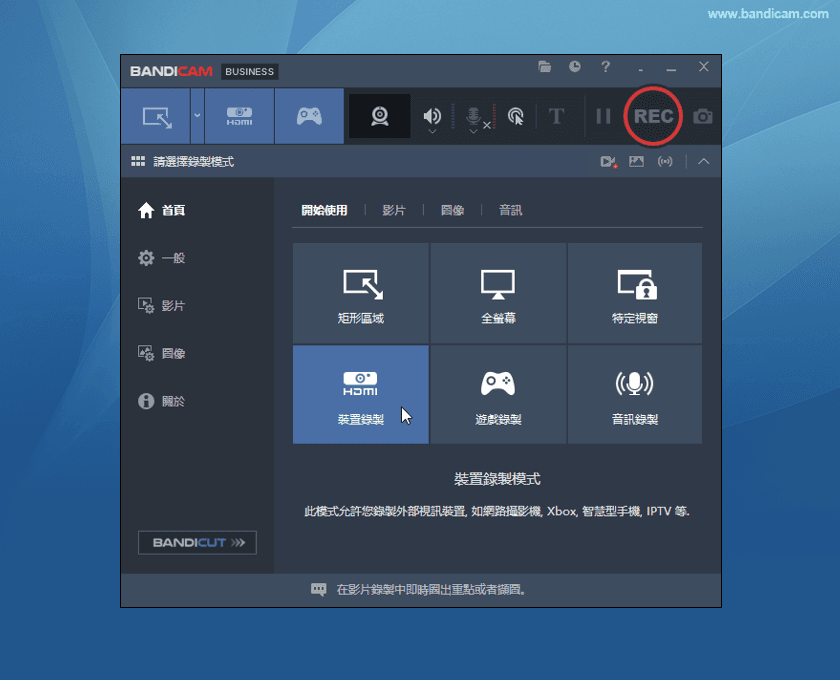
Task: Click the tip text in the status bar
Action: click(431, 589)
